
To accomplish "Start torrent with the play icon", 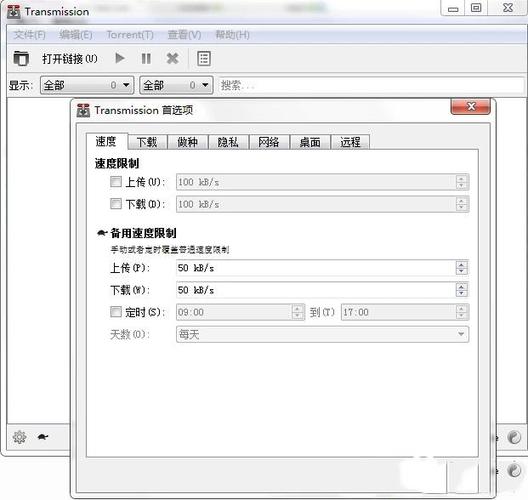I will [x=120, y=58].
